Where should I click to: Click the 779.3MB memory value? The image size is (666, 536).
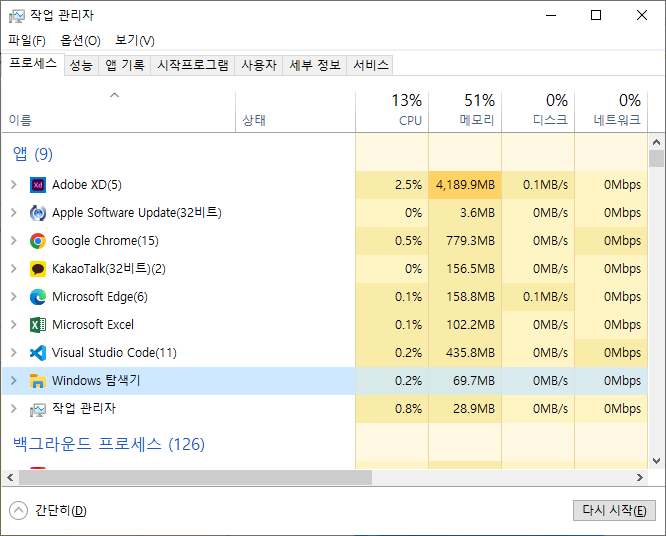470,241
